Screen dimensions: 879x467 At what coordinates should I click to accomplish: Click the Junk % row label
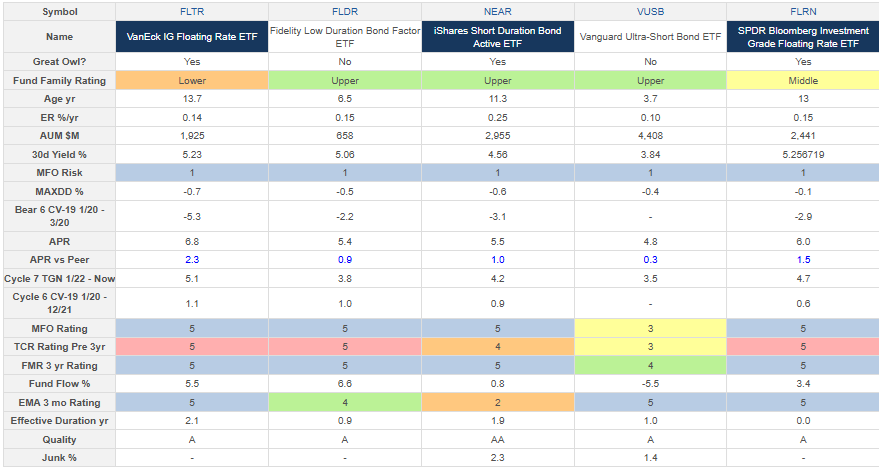coord(58,457)
